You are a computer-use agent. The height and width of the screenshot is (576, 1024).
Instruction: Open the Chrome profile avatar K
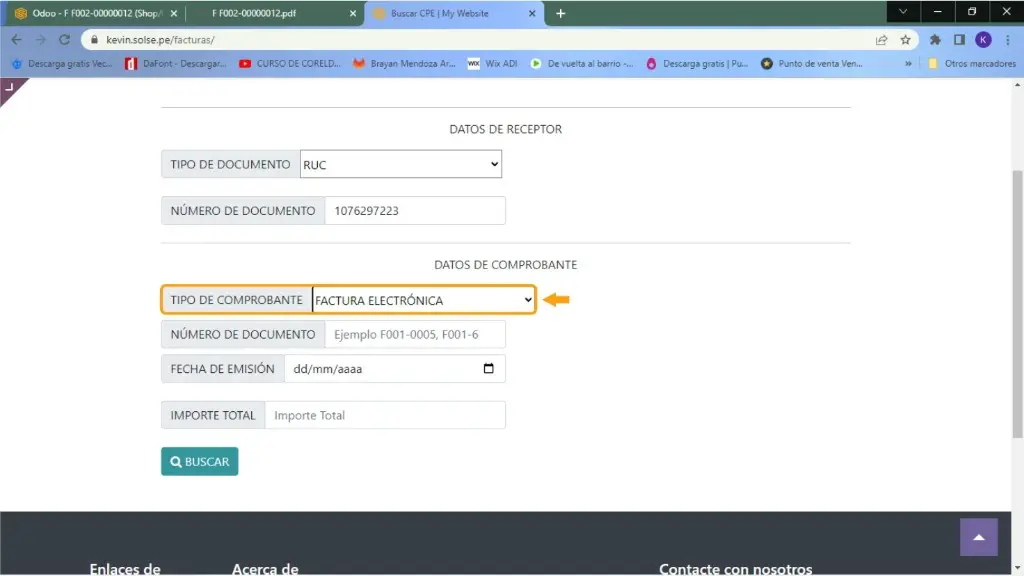tap(983, 40)
